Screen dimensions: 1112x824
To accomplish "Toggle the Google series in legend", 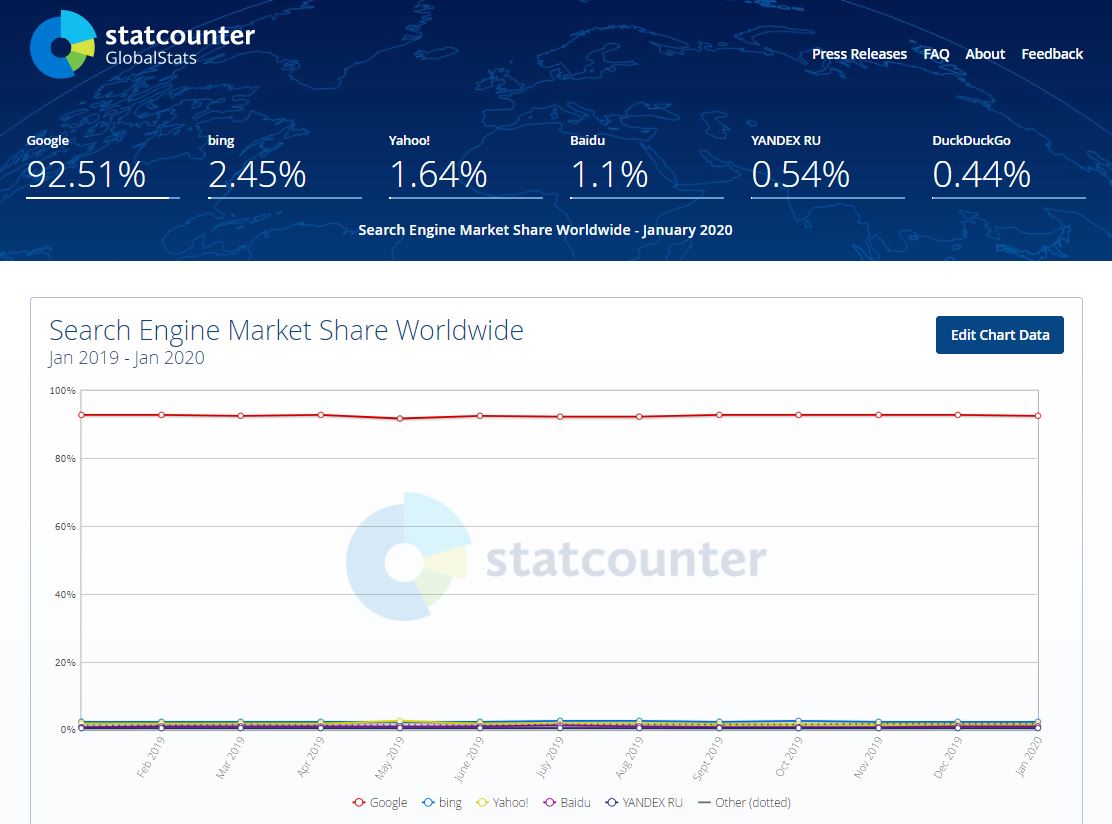I will [x=380, y=802].
